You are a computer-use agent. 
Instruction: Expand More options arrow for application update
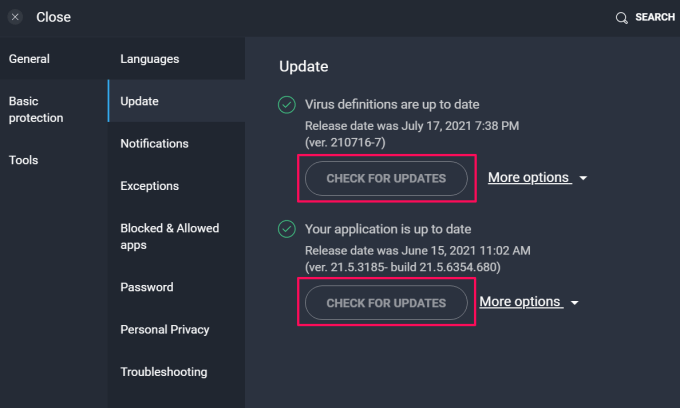575,303
